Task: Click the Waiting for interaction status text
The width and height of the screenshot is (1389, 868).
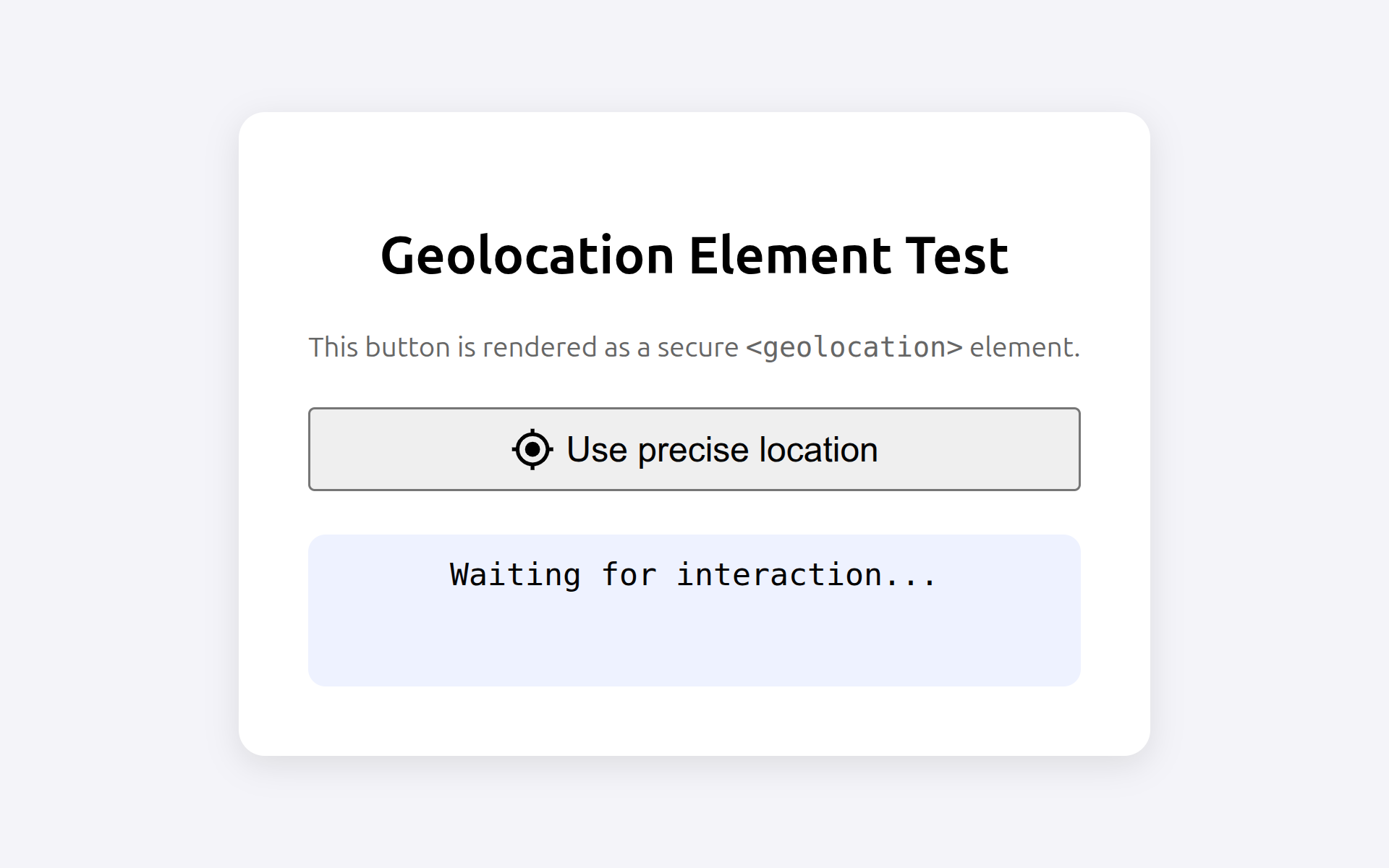Action: [692, 574]
